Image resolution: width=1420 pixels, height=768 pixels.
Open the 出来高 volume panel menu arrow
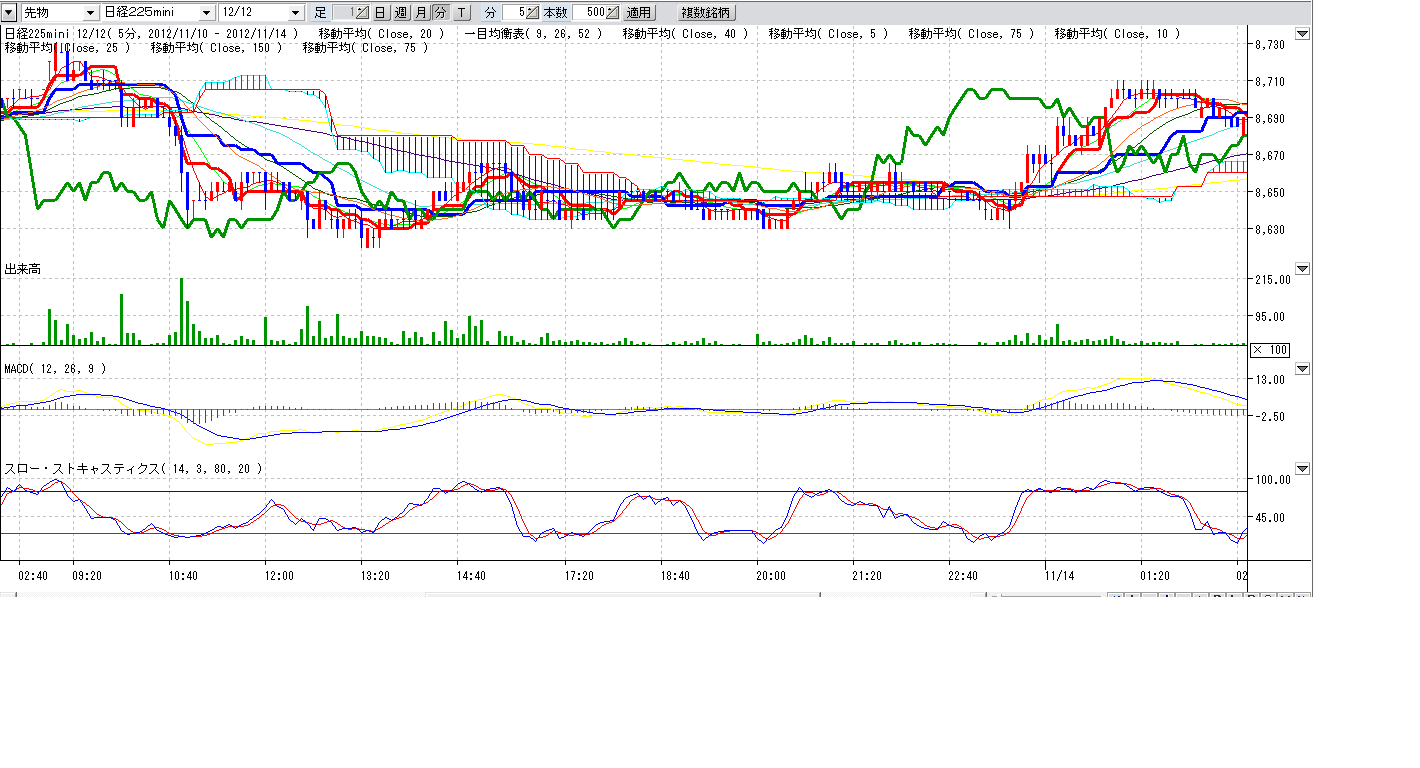1302,269
